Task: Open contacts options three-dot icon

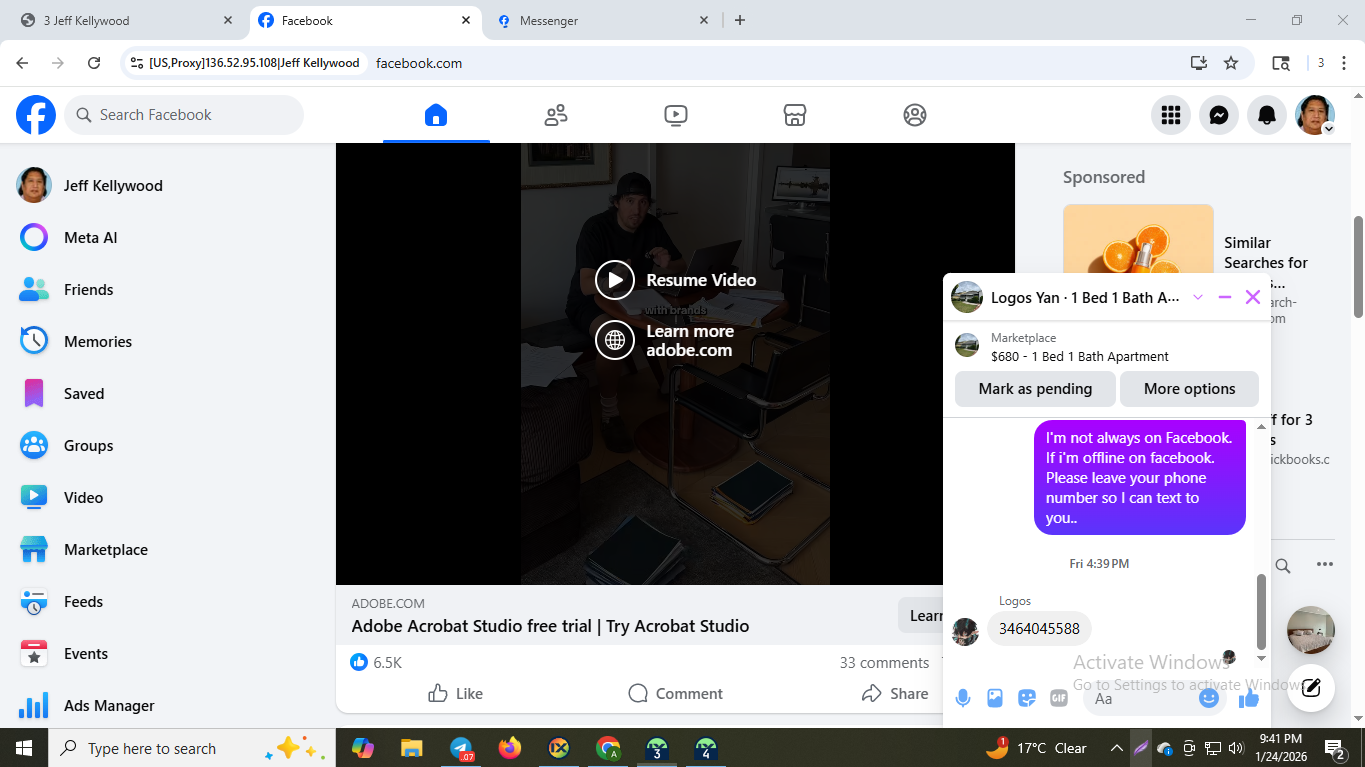Action: pyautogui.click(x=1325, y=565)
